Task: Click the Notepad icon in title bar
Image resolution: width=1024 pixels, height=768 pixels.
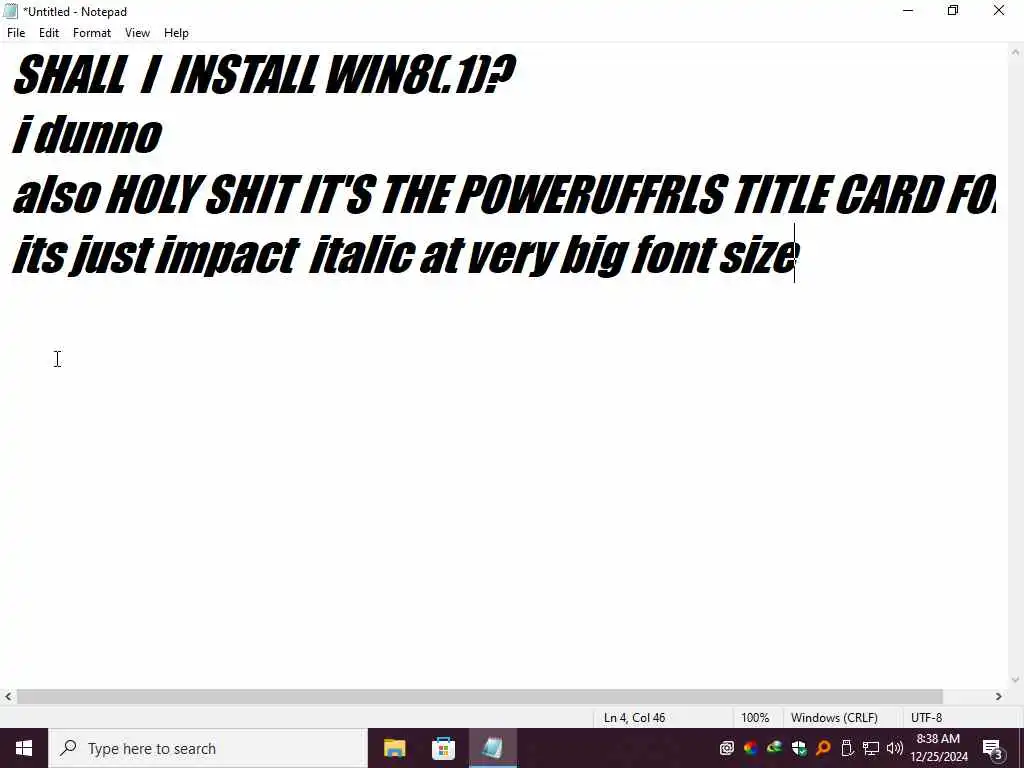Action: [x=10, y=11]
